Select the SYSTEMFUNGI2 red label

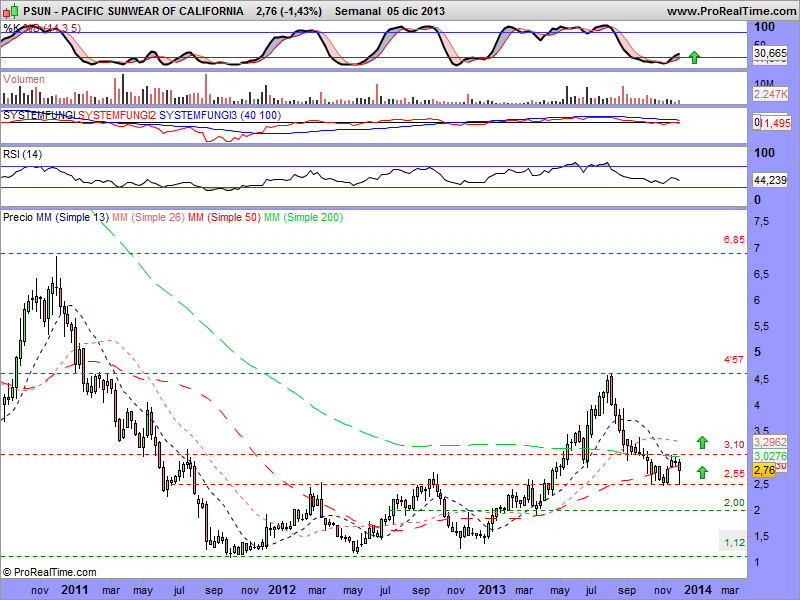tap(117, 115)
